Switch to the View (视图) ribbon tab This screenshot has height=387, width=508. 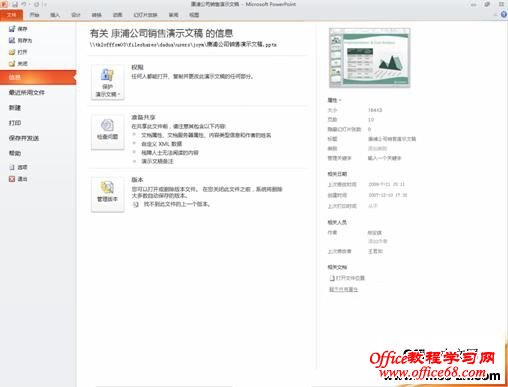click(194, 15)
